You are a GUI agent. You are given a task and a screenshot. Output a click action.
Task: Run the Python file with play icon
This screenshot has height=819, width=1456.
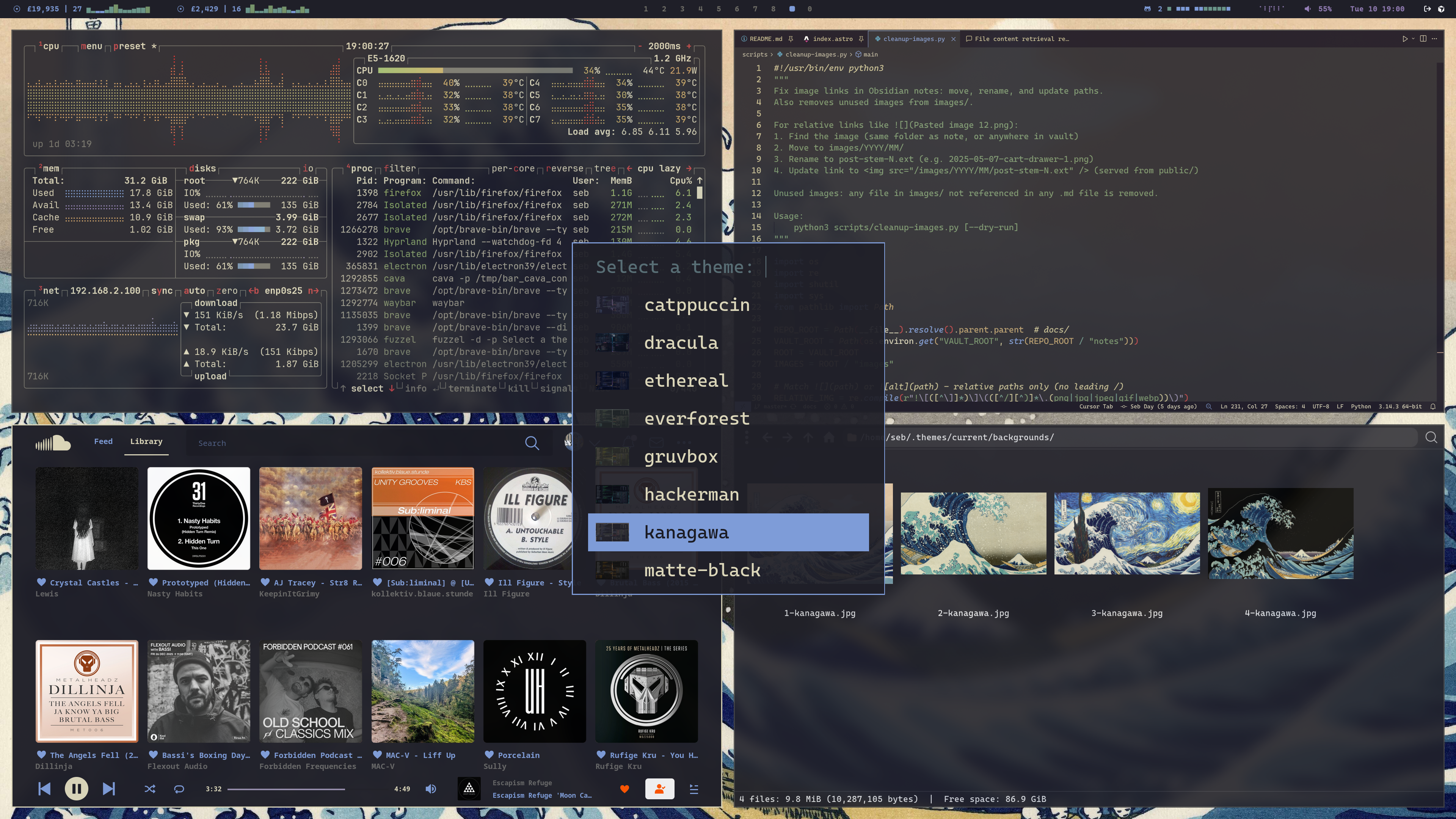1404,39
